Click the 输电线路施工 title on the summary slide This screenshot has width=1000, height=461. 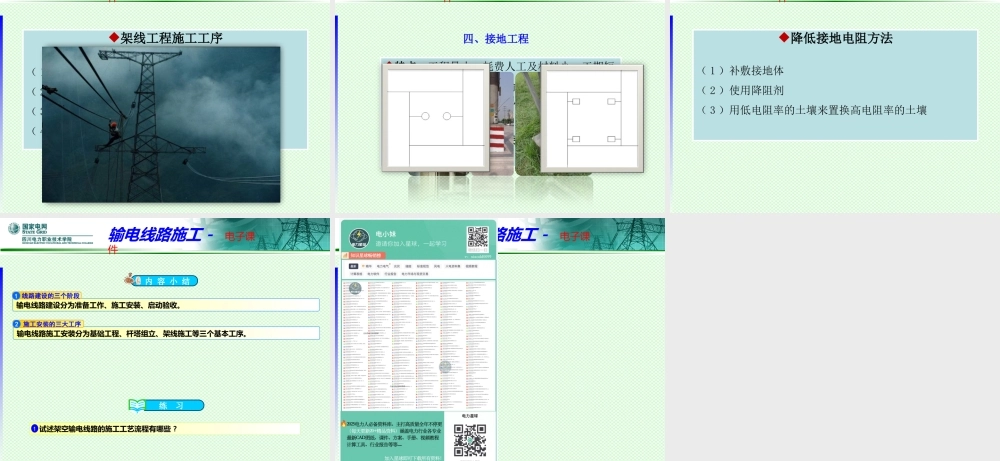tap(155, 235)
